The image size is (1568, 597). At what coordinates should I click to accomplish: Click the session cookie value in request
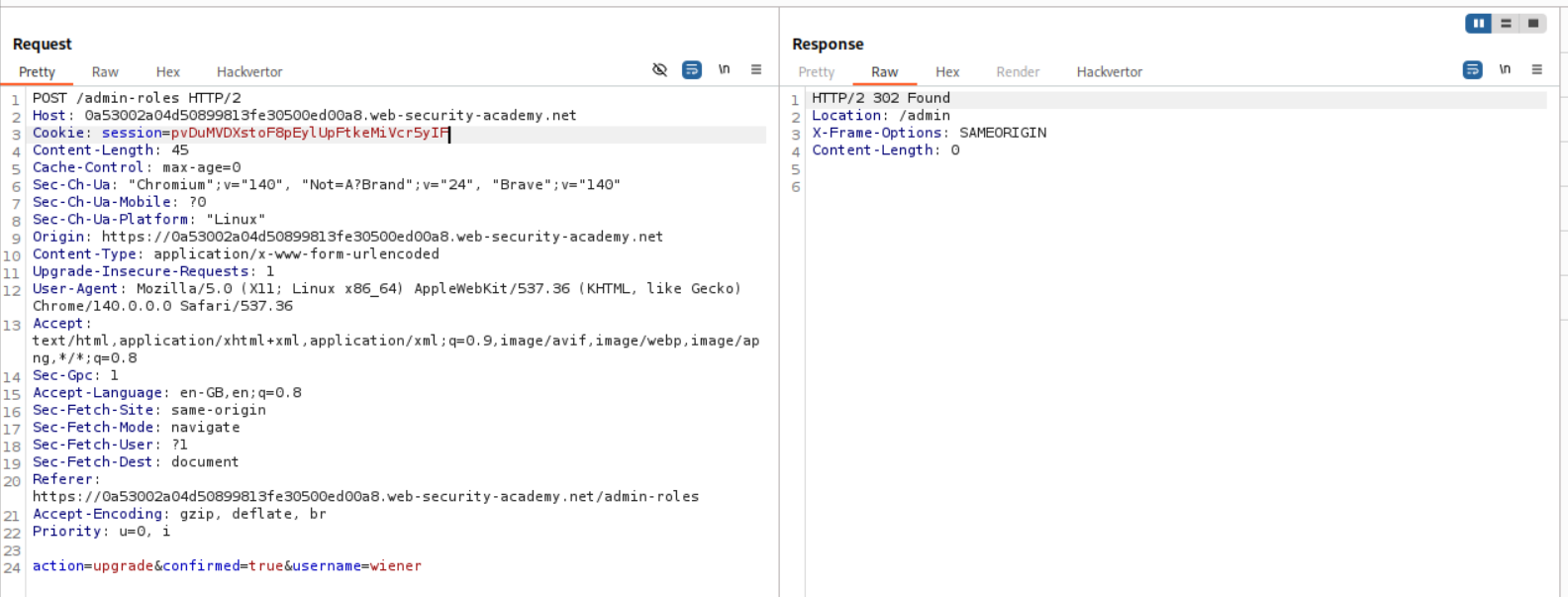click(x=309, y=133)
